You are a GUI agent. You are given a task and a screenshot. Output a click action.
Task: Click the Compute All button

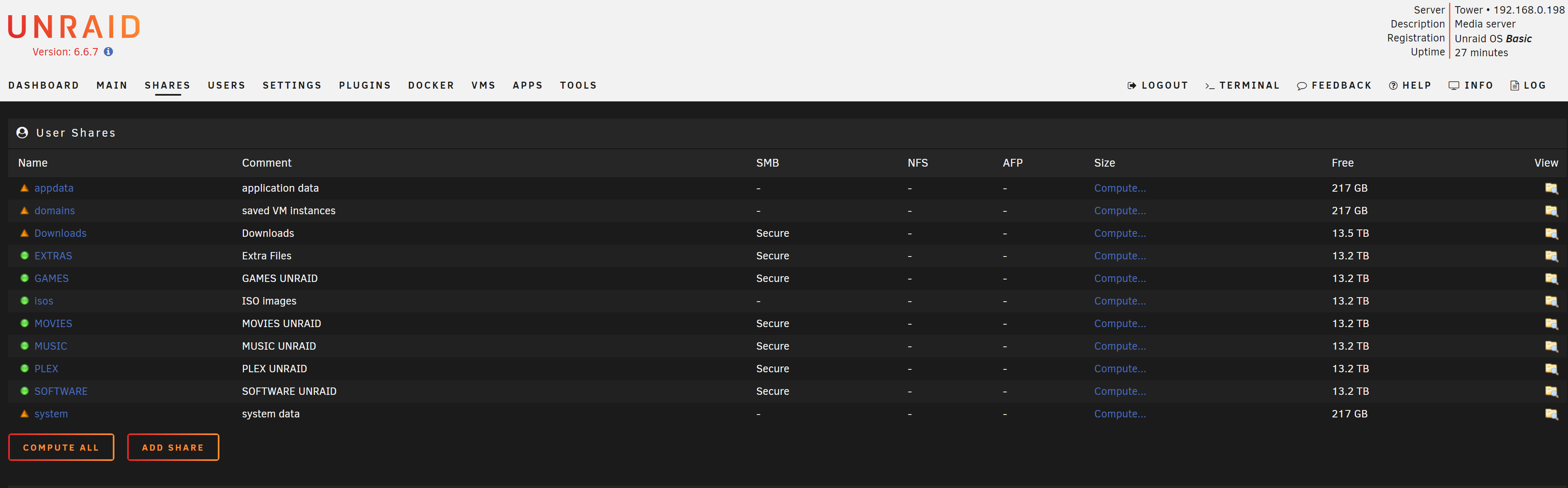61,447
